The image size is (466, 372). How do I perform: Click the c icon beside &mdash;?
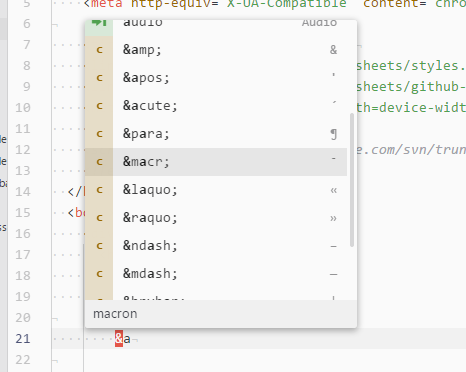click(x=99, y=274)
